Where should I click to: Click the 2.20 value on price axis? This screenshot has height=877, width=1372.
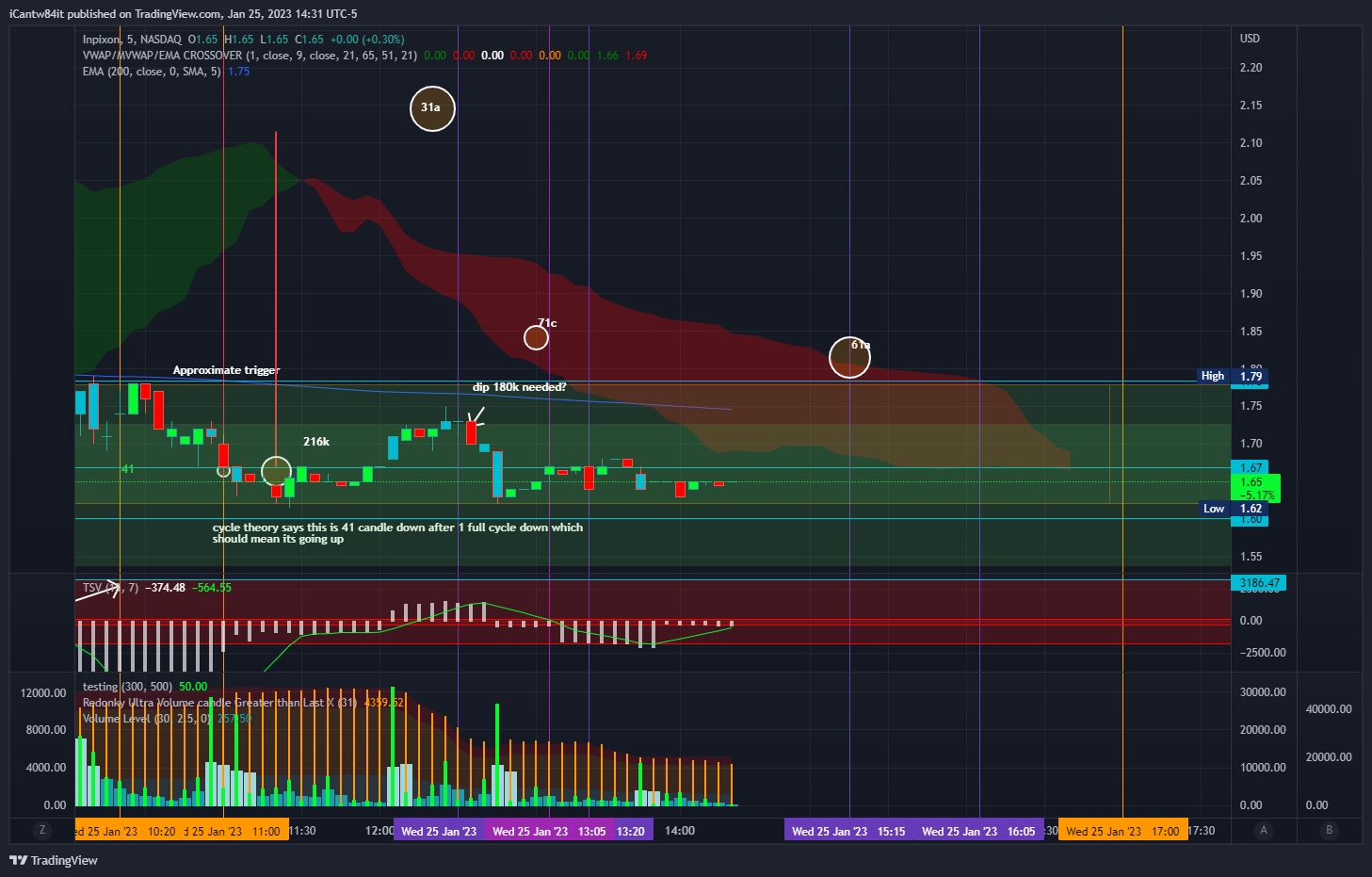1251,68
